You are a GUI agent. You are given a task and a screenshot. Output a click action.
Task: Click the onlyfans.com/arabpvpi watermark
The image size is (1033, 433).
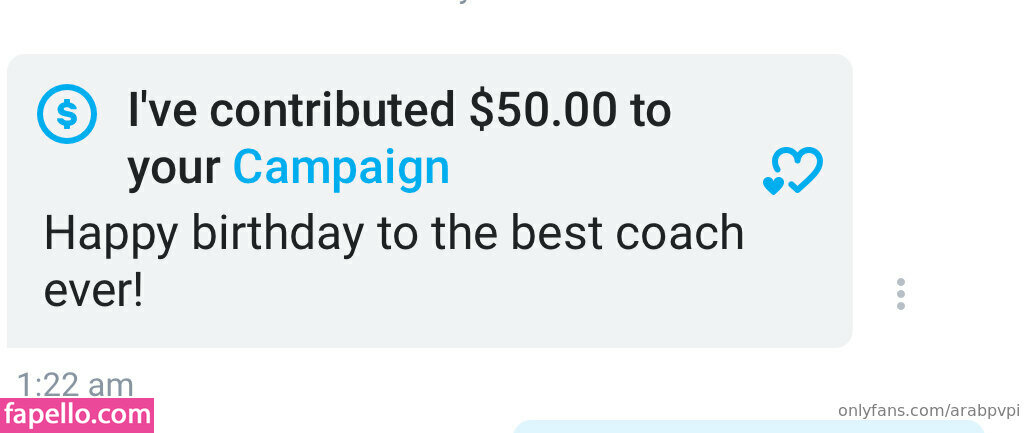coord(928,411)
